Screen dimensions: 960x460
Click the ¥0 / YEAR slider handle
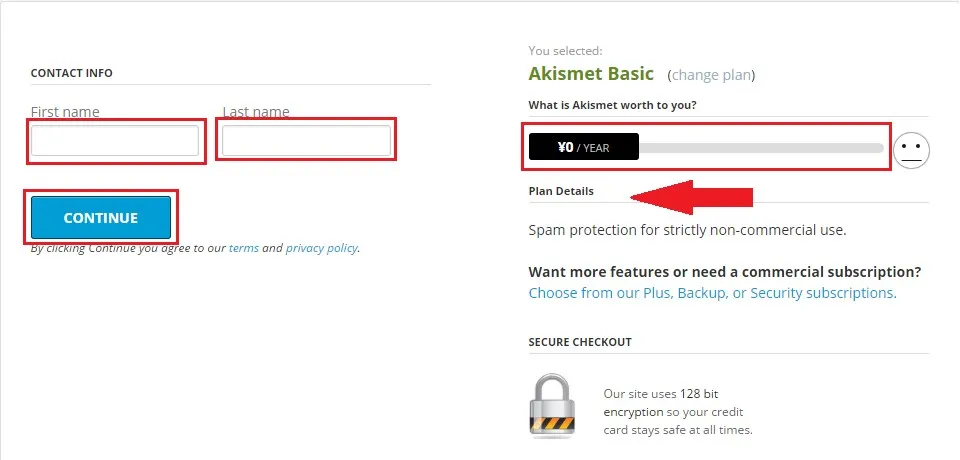click(583, 148)
